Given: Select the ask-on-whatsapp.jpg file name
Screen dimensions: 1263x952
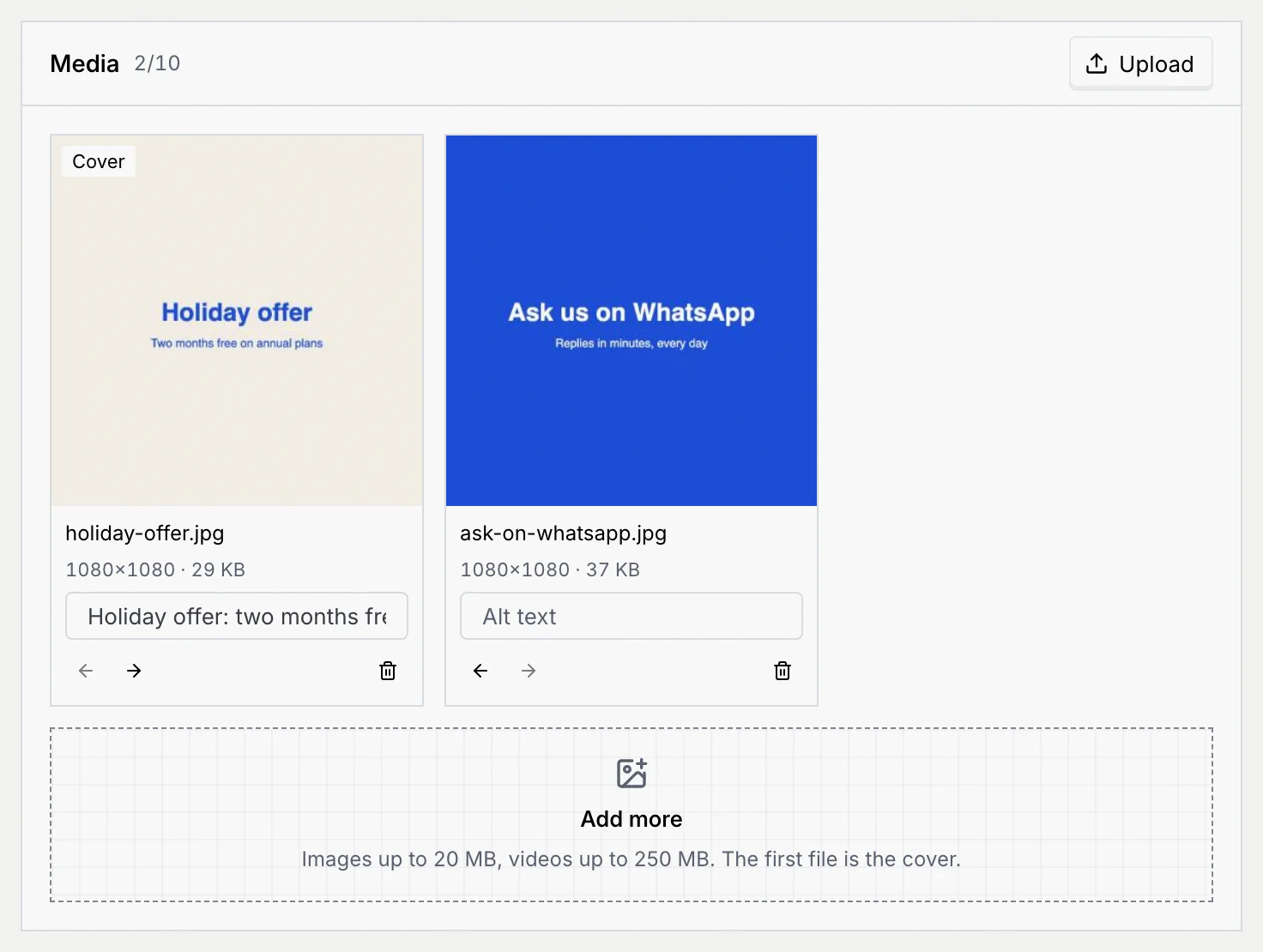Looking at the screenshot, I should click(x=563, y=533).
